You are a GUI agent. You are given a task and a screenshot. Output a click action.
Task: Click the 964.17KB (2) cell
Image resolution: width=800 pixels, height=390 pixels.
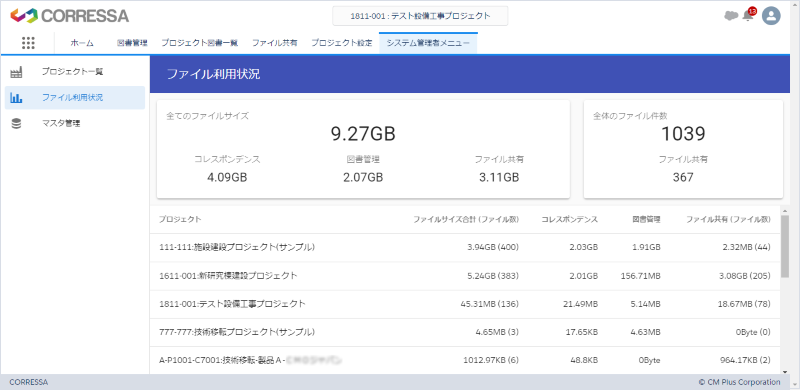pyautogui.click(x=745, y=360)
